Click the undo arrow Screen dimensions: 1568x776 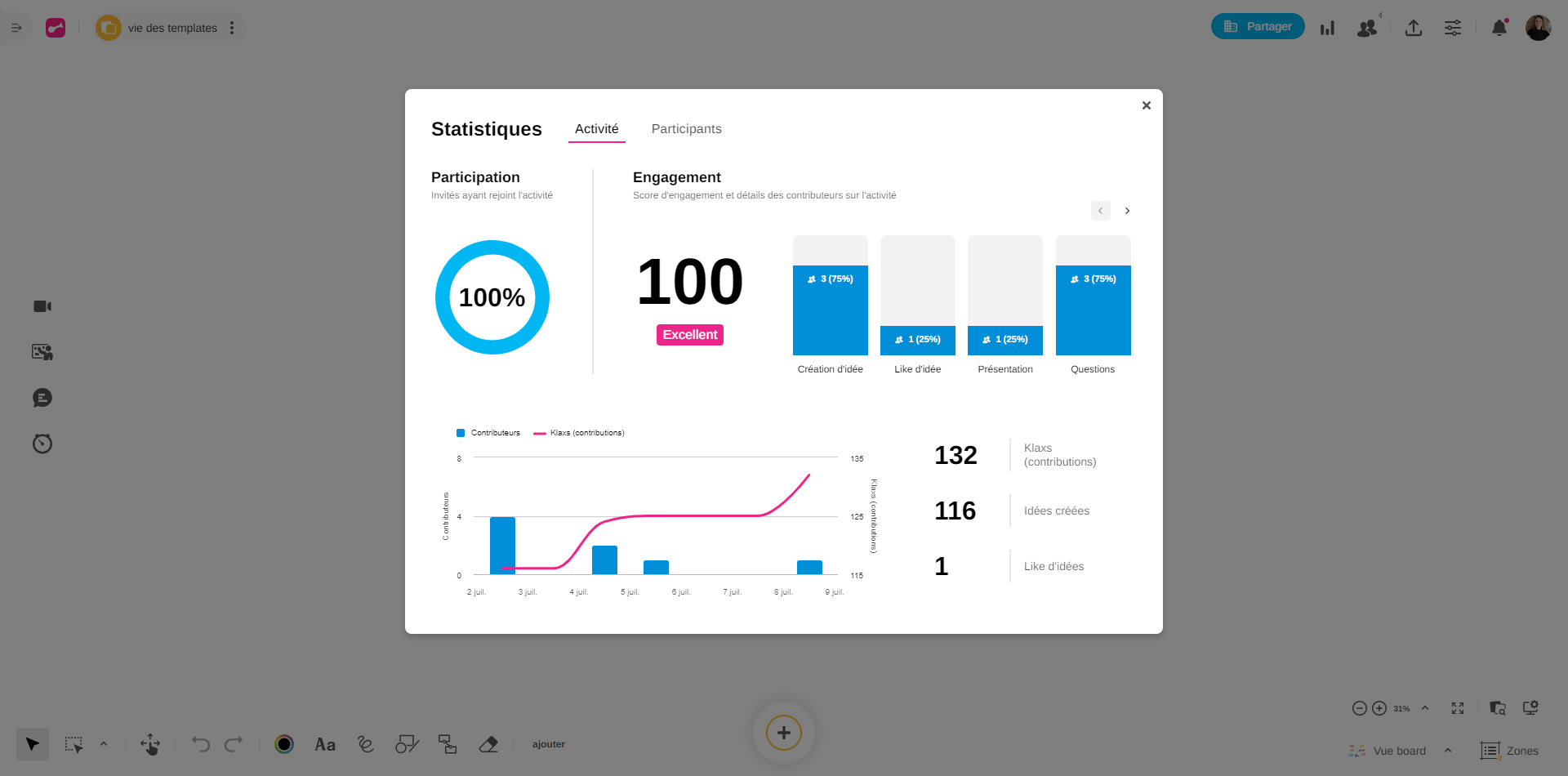pyautogui.click(x=201, y=744)
